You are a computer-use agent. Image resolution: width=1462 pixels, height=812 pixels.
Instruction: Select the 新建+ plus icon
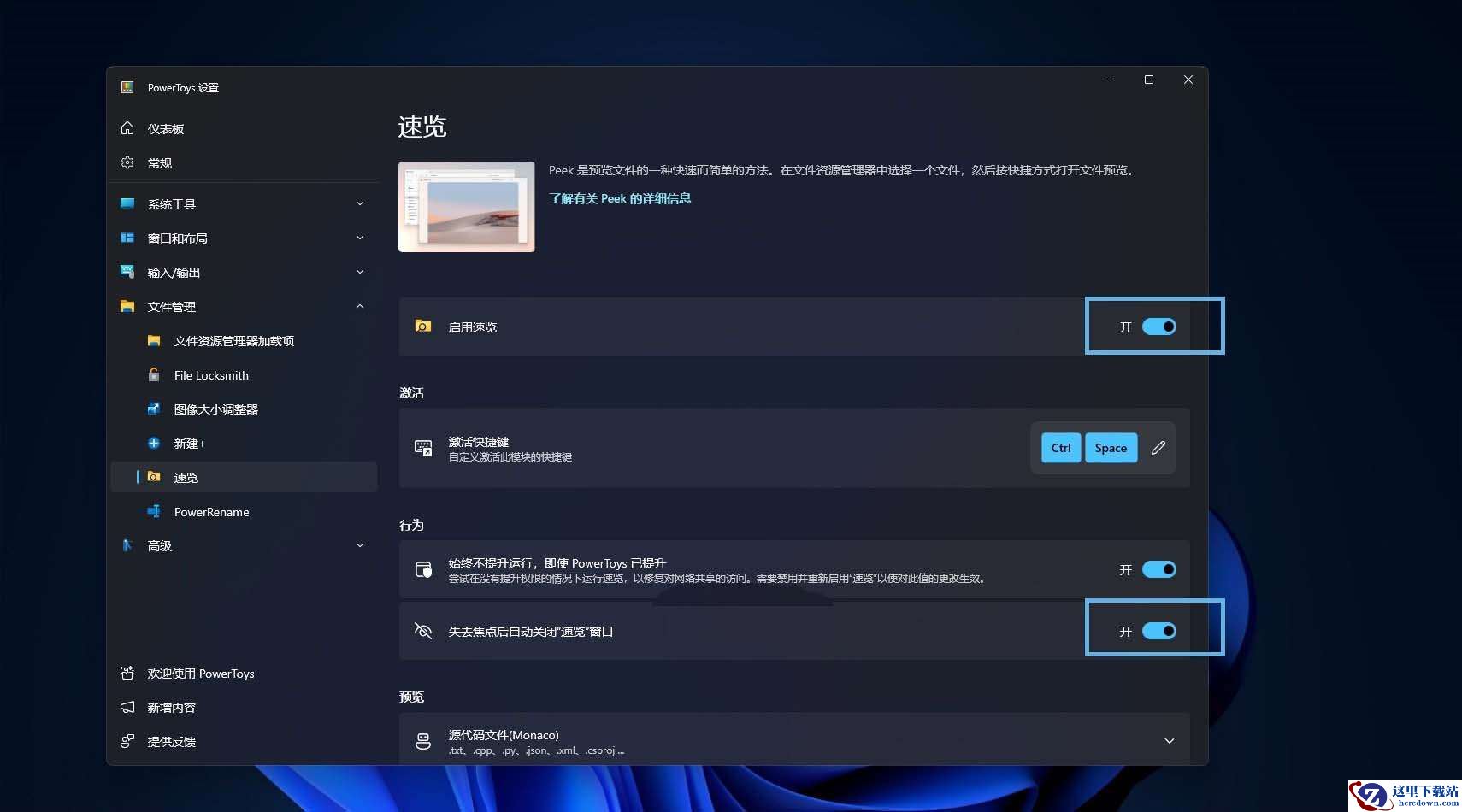click(154, 443)
